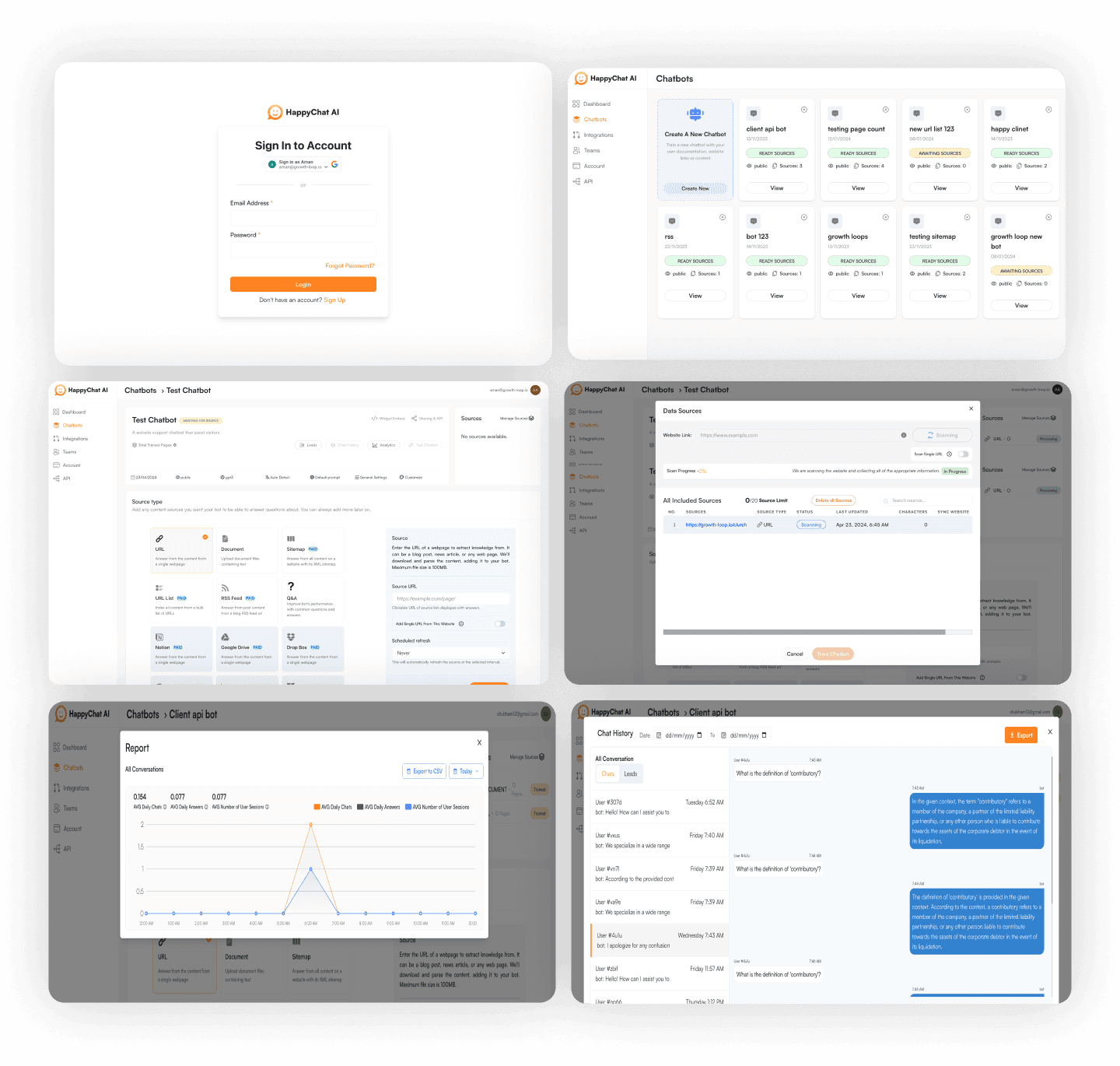Click the horizontal scrollbar in the Data Sources dialog
The width and height of the screenshot is (1120, 1066).
tap(804, 632)
